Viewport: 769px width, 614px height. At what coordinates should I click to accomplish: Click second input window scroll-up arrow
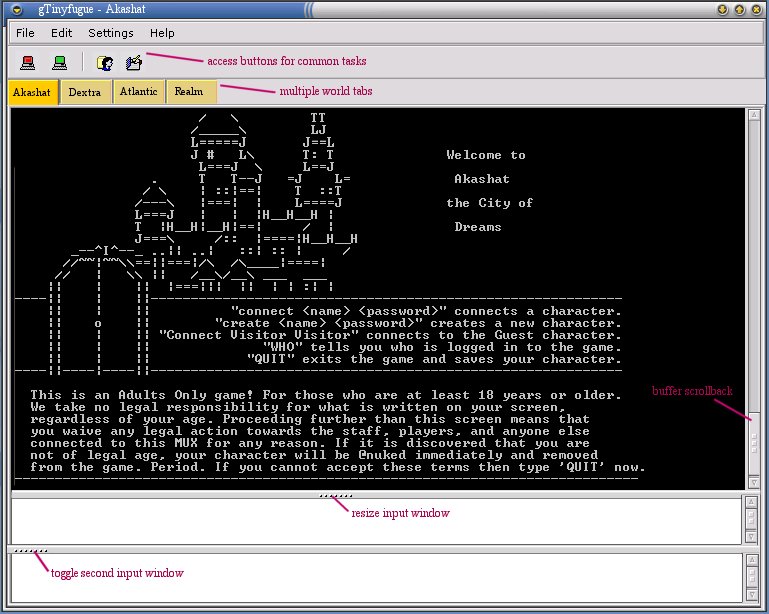[x=752, y=560]
